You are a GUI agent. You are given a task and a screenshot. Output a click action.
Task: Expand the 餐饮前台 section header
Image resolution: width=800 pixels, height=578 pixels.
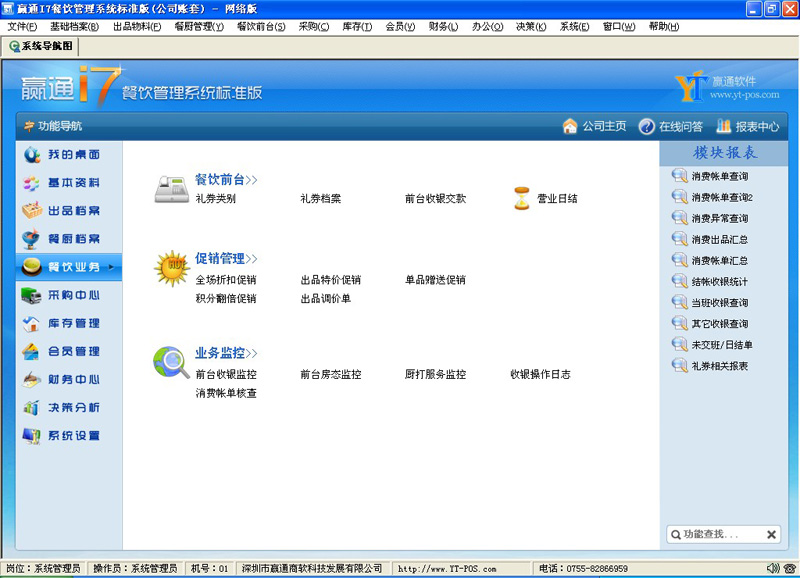point(226,180)
